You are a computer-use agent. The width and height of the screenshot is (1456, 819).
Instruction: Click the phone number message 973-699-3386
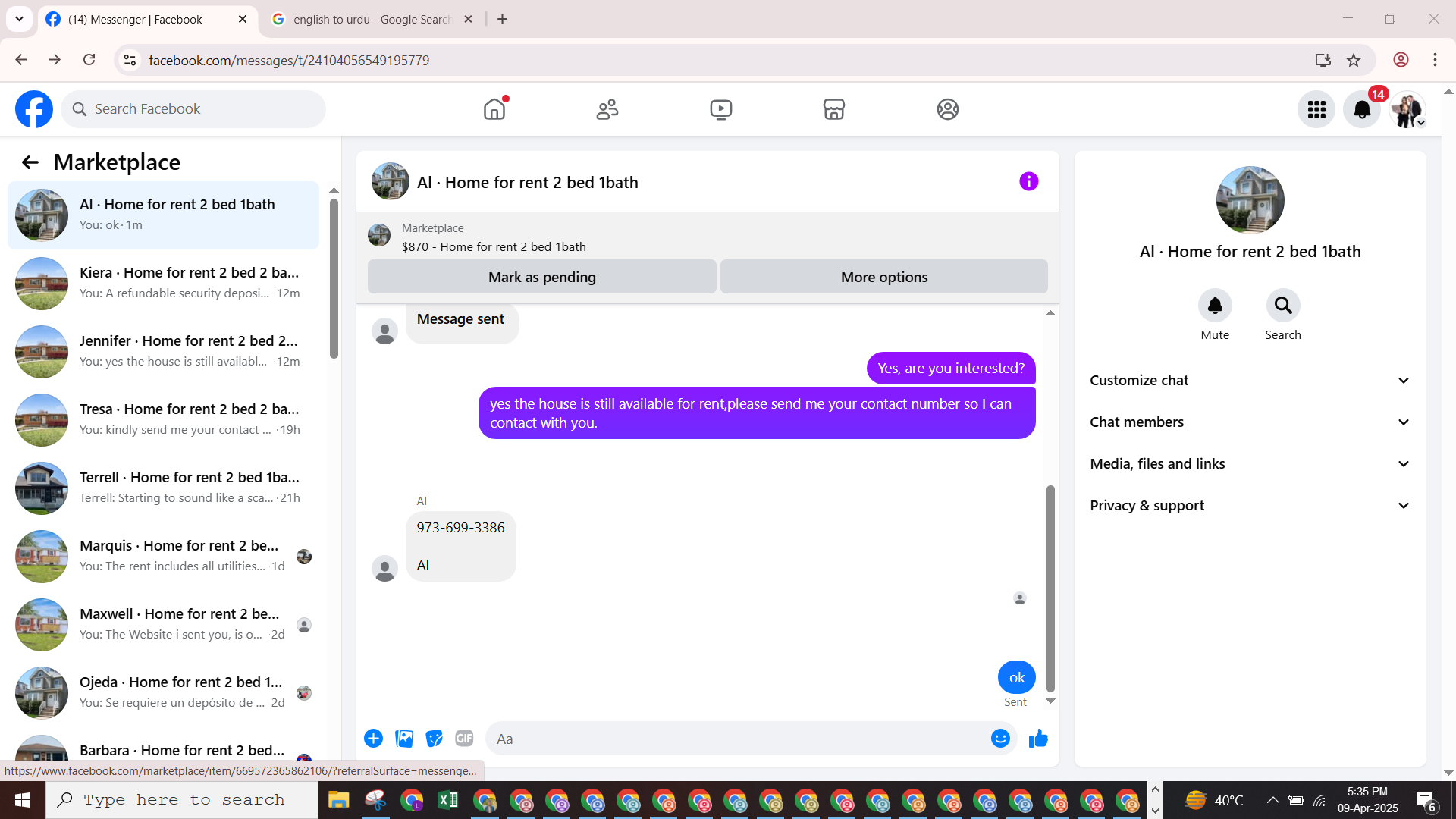(460, 528)
